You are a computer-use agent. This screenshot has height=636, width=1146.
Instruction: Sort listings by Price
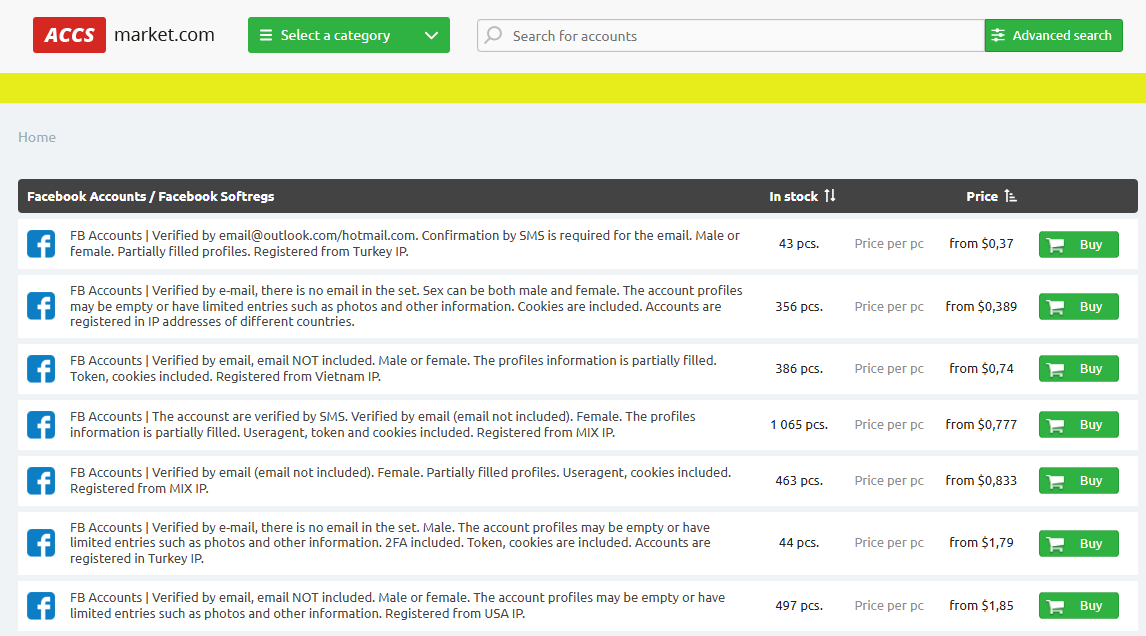point(991,196)
